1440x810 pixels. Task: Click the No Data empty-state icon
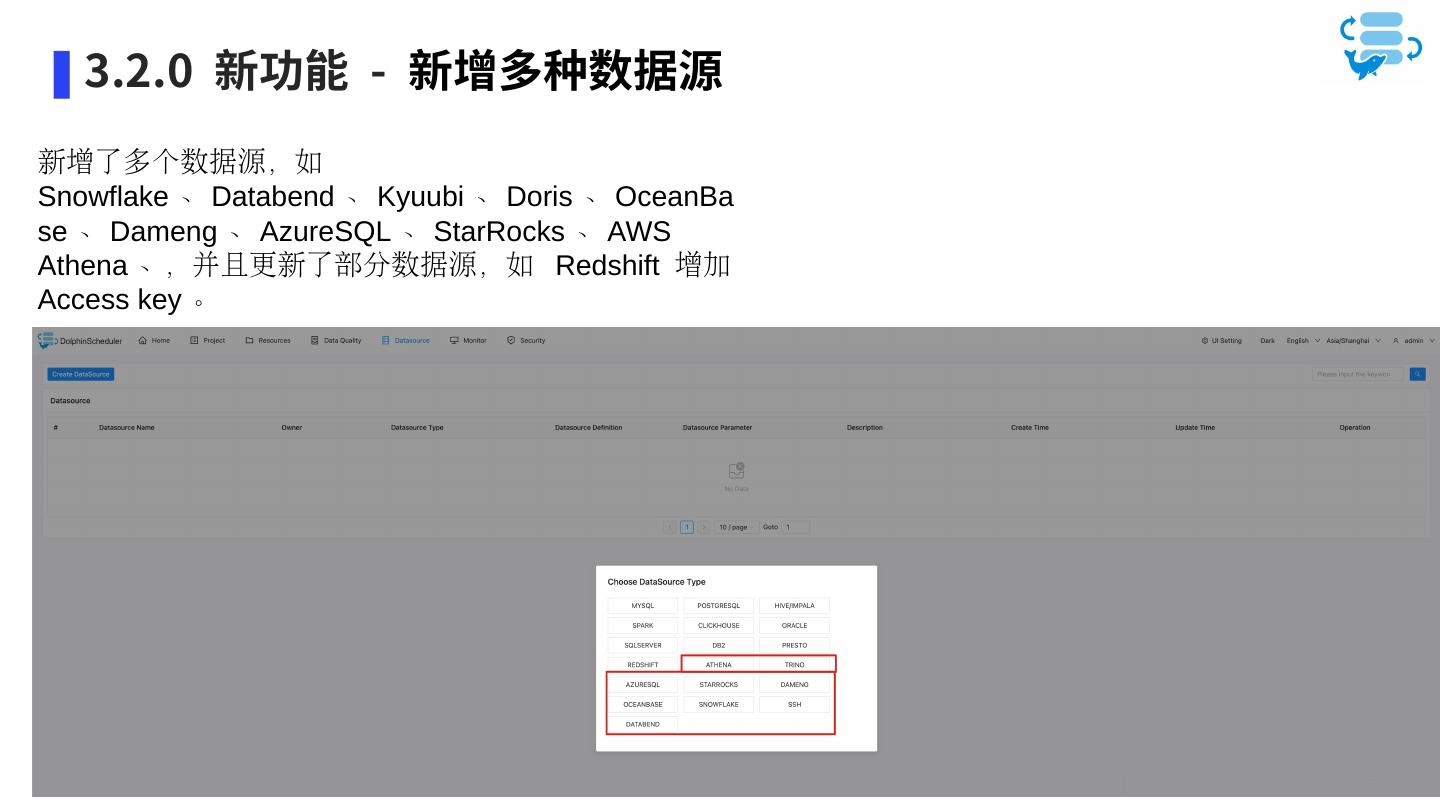click(737, 470)
